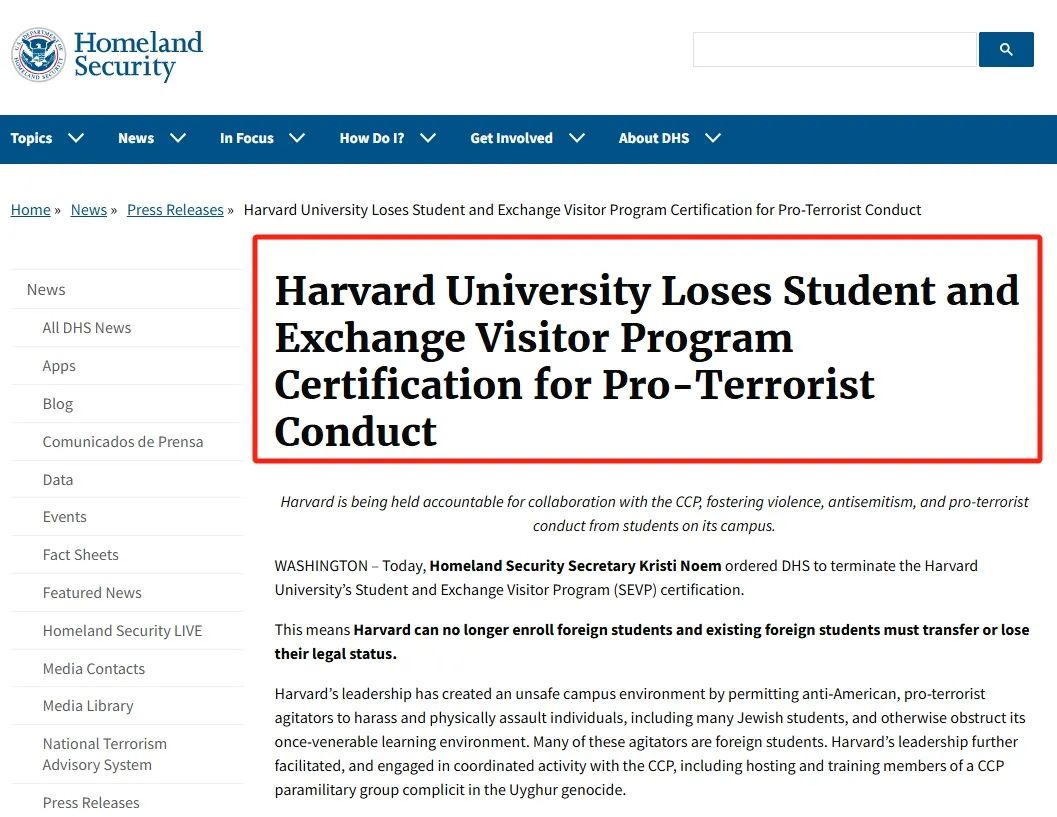Click the bold 'Harvard can no longer enroll' sentence
1057x817 pixels.
652,642
